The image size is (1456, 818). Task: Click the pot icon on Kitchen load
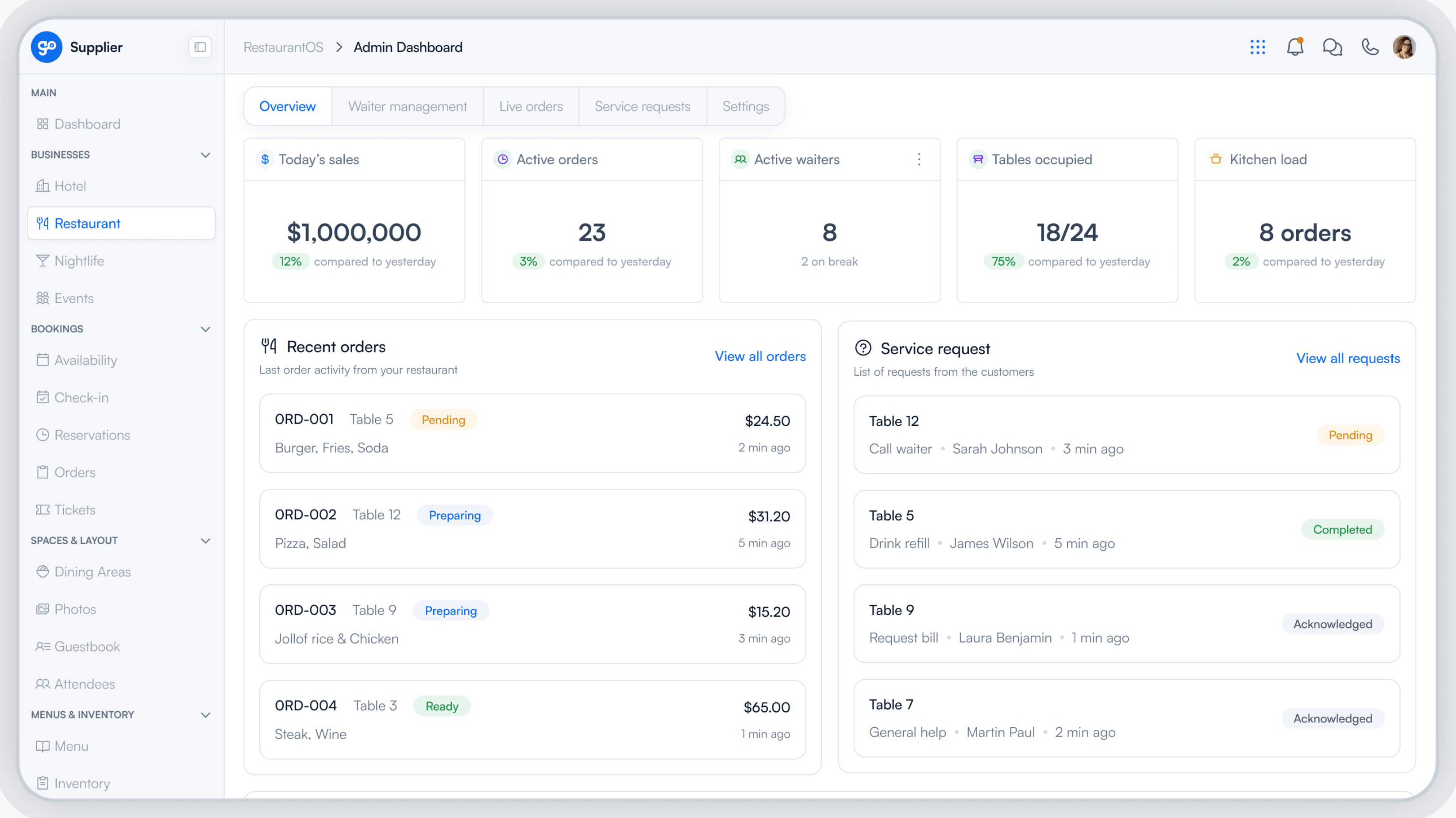coord(1216,159)
